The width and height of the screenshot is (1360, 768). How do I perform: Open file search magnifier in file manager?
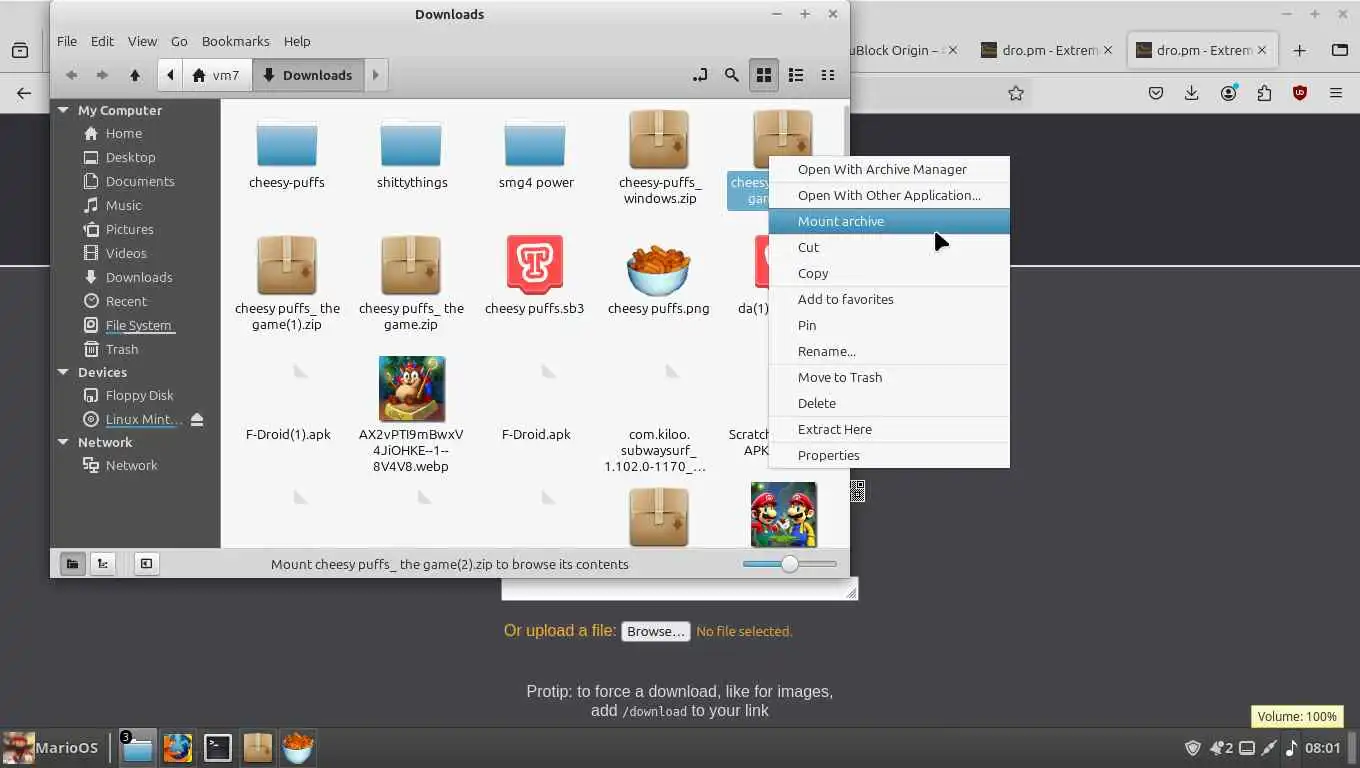732,75
